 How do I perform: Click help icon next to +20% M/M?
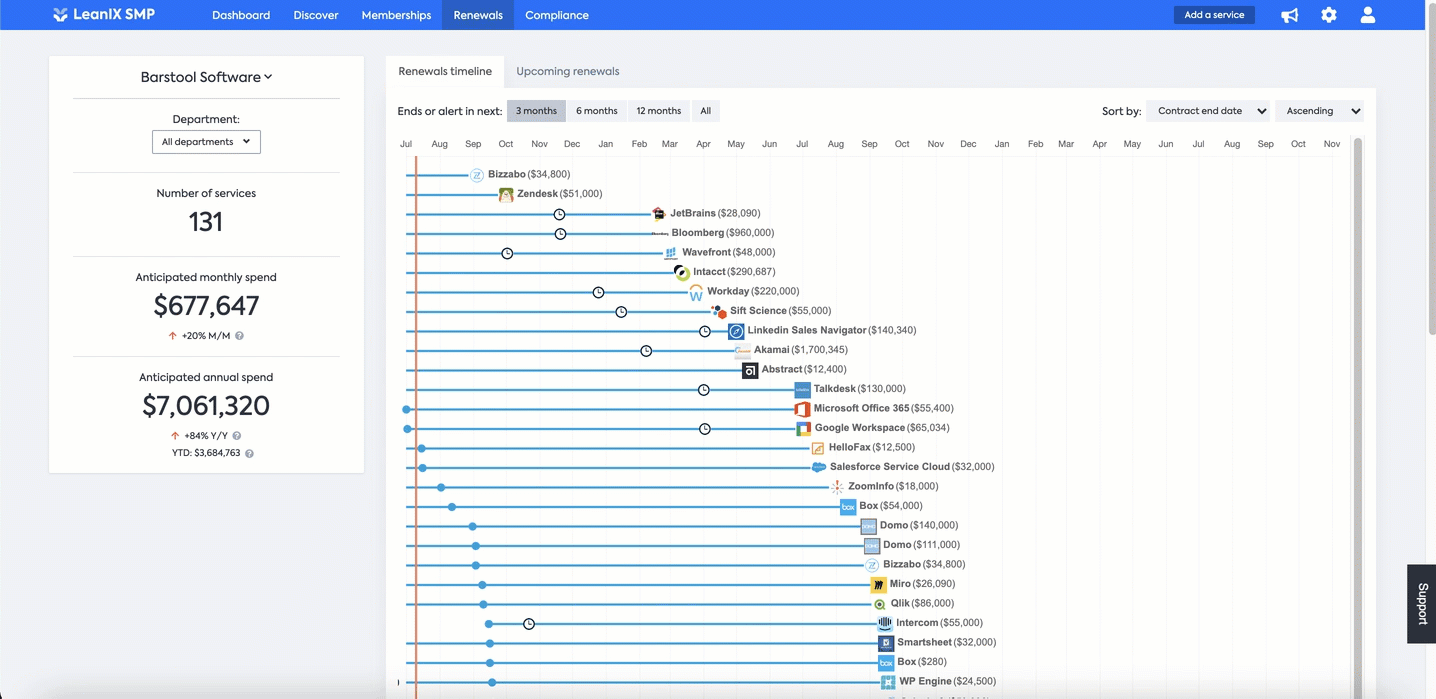point(240,336)
